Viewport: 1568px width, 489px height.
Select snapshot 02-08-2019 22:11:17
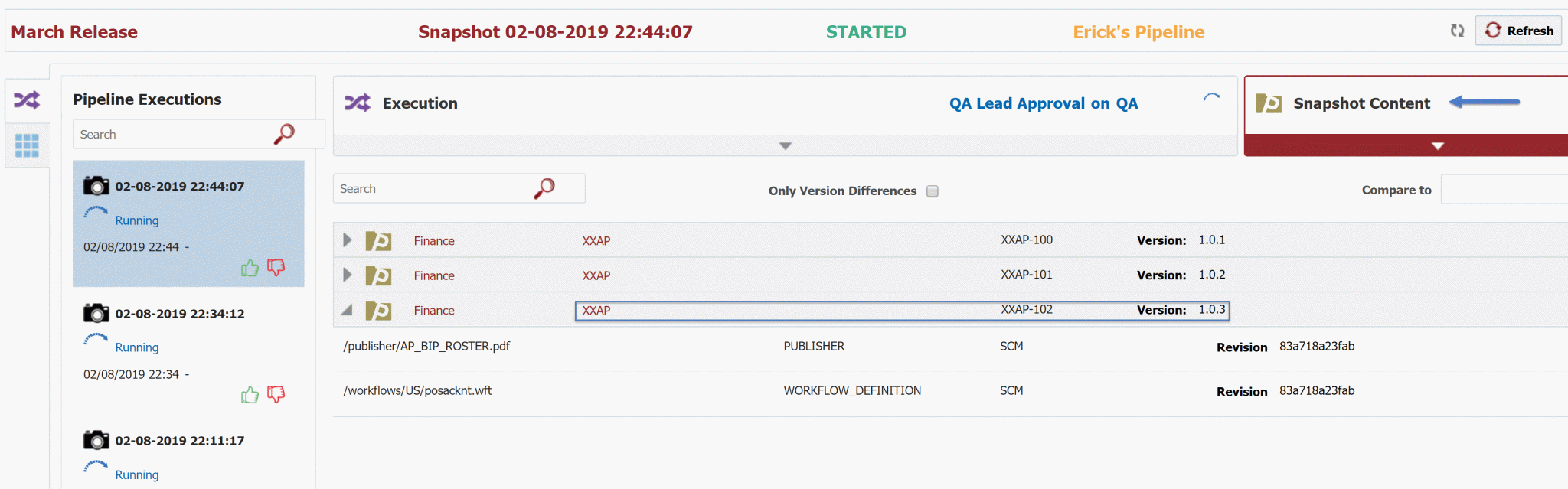click(180, 441)
